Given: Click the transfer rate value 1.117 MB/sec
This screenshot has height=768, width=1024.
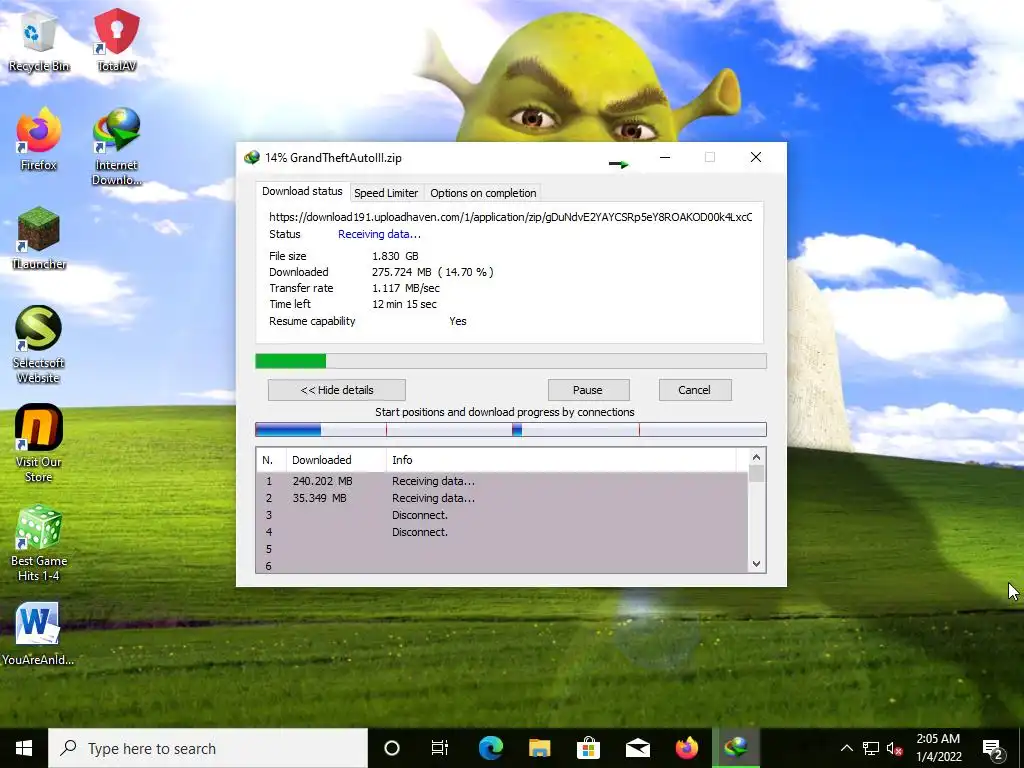Looking at the screenshot, I should coord(406,288).
